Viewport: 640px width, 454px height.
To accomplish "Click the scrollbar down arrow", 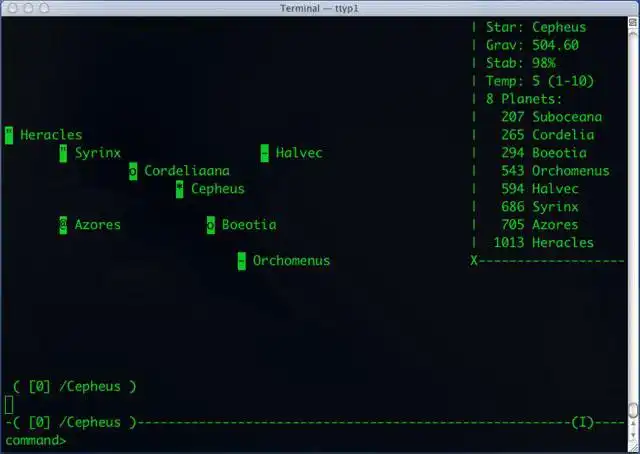I will coord(633,436).
